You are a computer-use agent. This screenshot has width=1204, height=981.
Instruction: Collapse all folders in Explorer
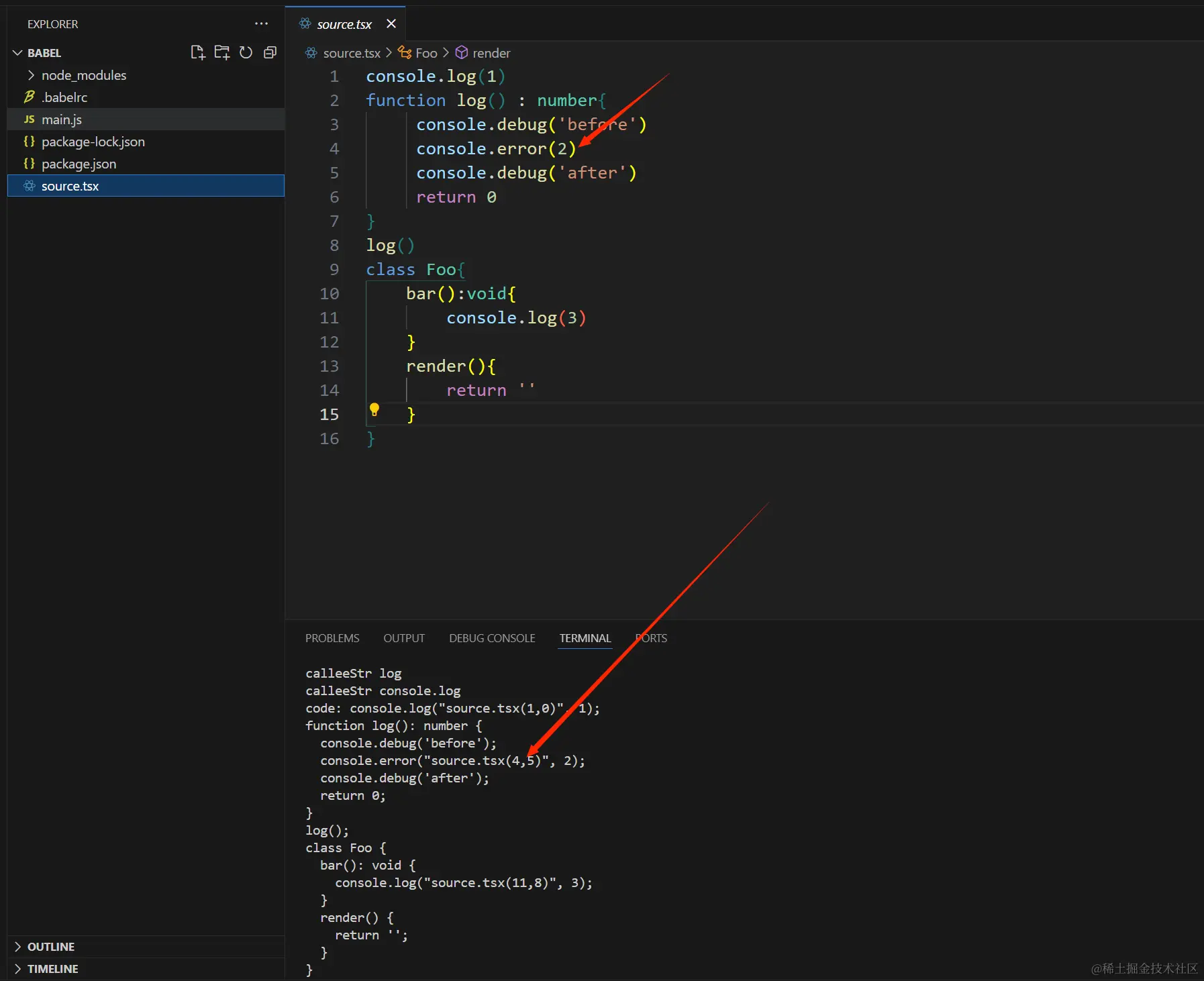point(270,52)
